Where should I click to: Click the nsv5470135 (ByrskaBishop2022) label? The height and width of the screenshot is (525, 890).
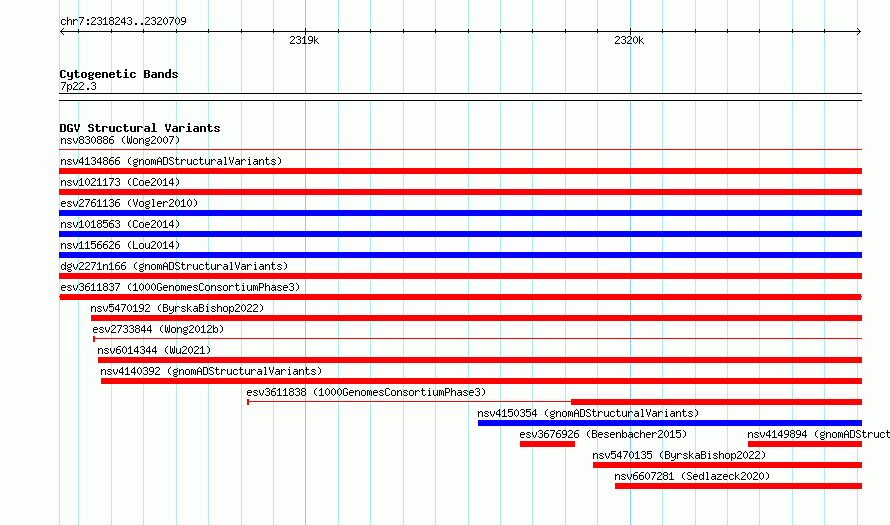click(x=679, y=455)
